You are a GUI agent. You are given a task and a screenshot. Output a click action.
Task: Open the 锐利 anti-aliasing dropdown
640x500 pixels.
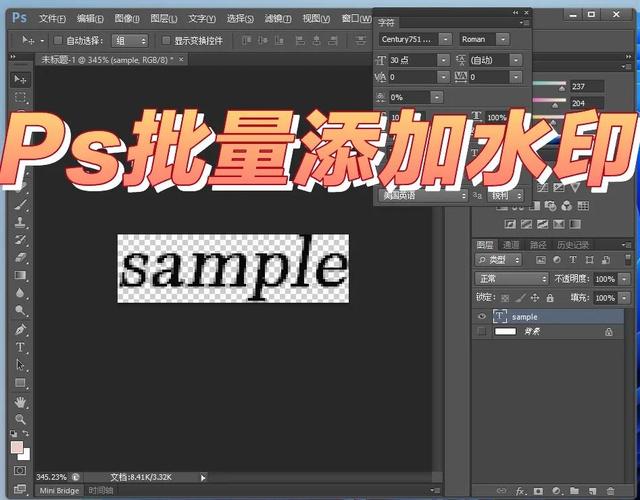pyautogui.click(x=506, y=196)
